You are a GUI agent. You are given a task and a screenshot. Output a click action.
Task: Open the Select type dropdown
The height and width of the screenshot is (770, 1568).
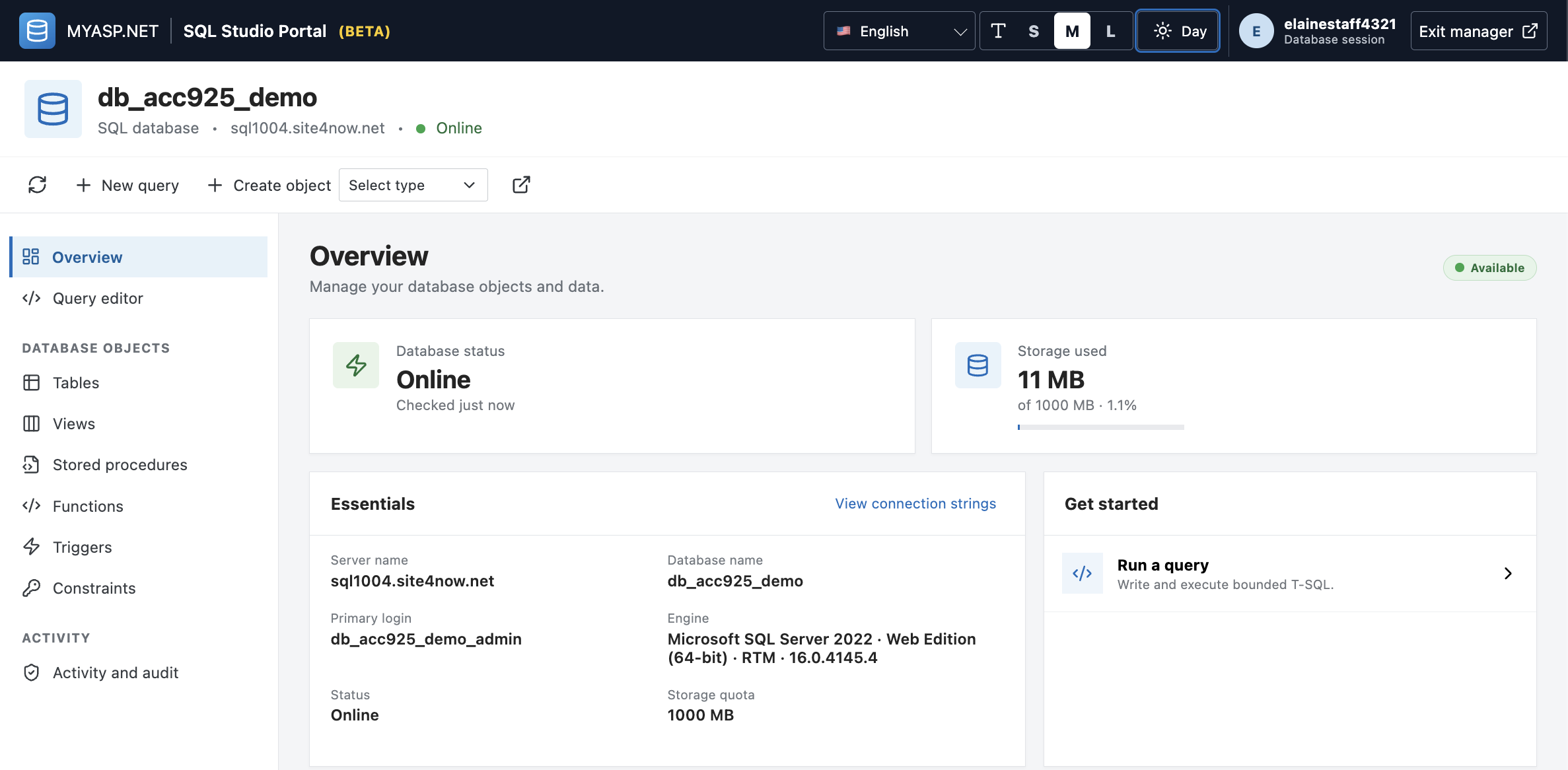[413, 186]
